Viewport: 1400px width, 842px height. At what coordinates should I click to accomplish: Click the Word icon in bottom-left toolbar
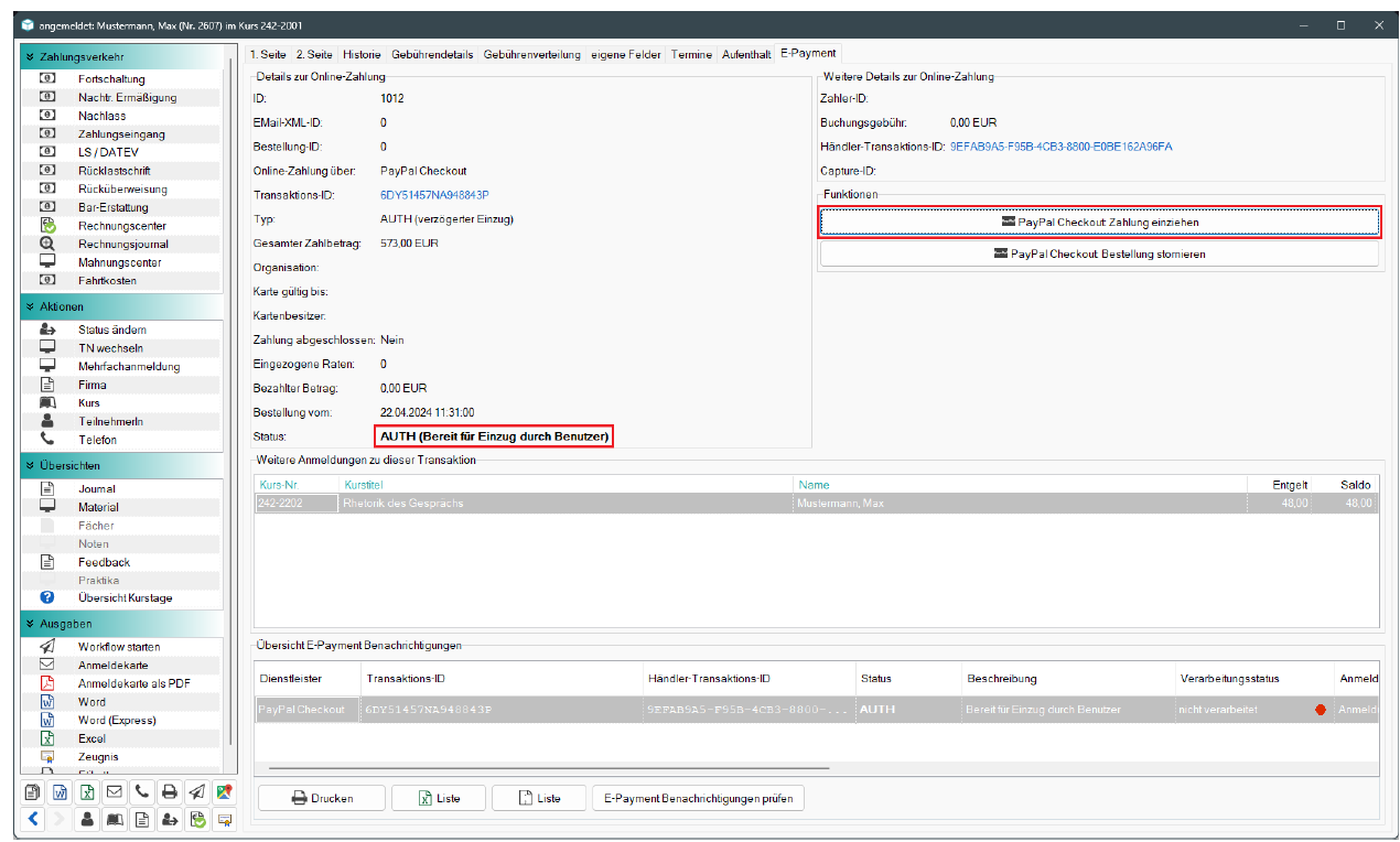click(60, 792)
